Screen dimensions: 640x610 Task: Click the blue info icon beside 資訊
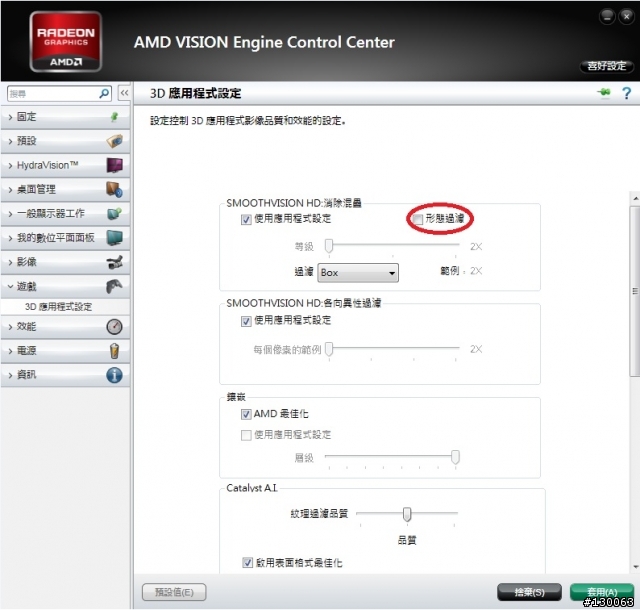(114, 375)
